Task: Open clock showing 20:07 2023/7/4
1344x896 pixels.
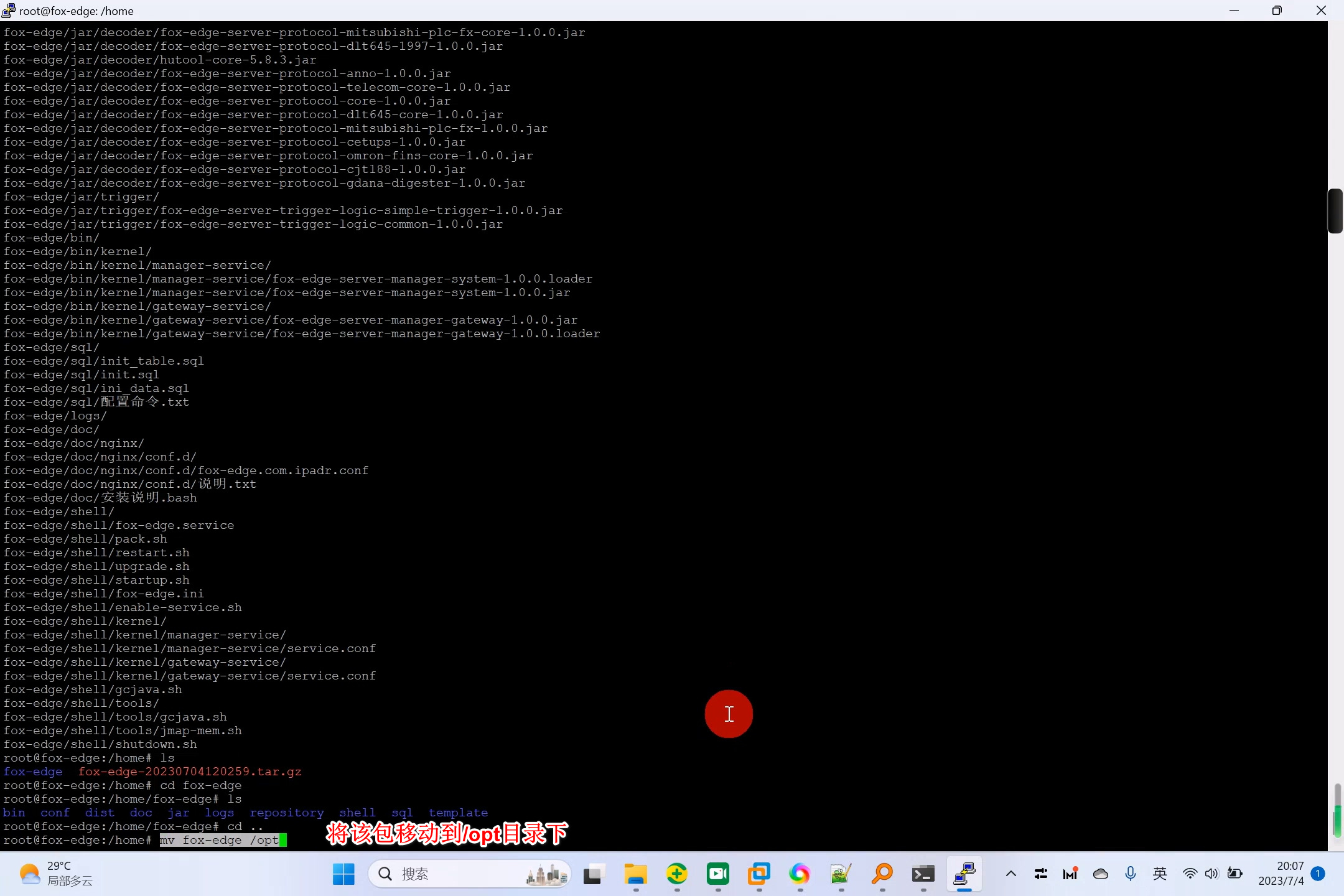Action: (1281, 874)
